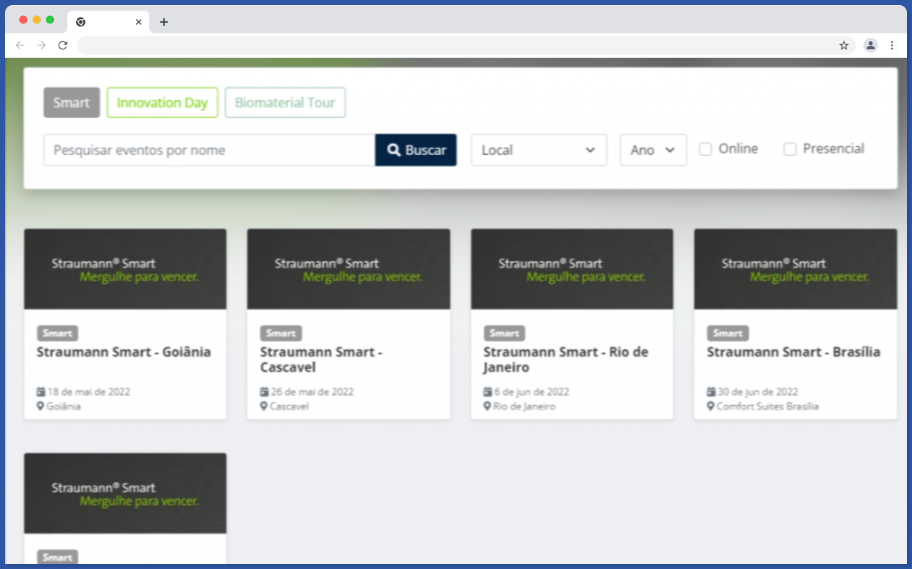
Task: Focus the Pesquisar eventos por nome field
Action: tap(209, 150)
